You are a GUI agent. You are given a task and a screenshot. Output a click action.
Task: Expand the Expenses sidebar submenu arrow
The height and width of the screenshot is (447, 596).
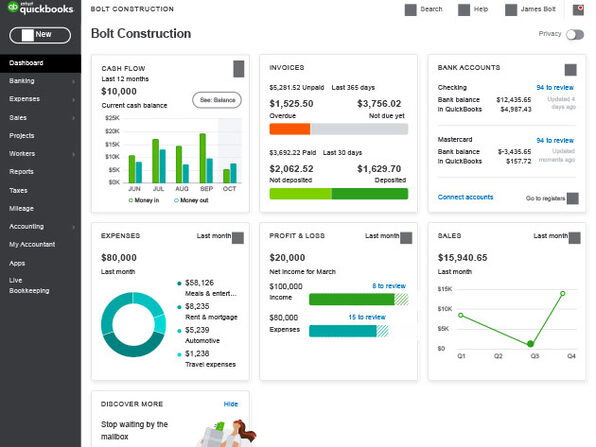pos(73,100)
